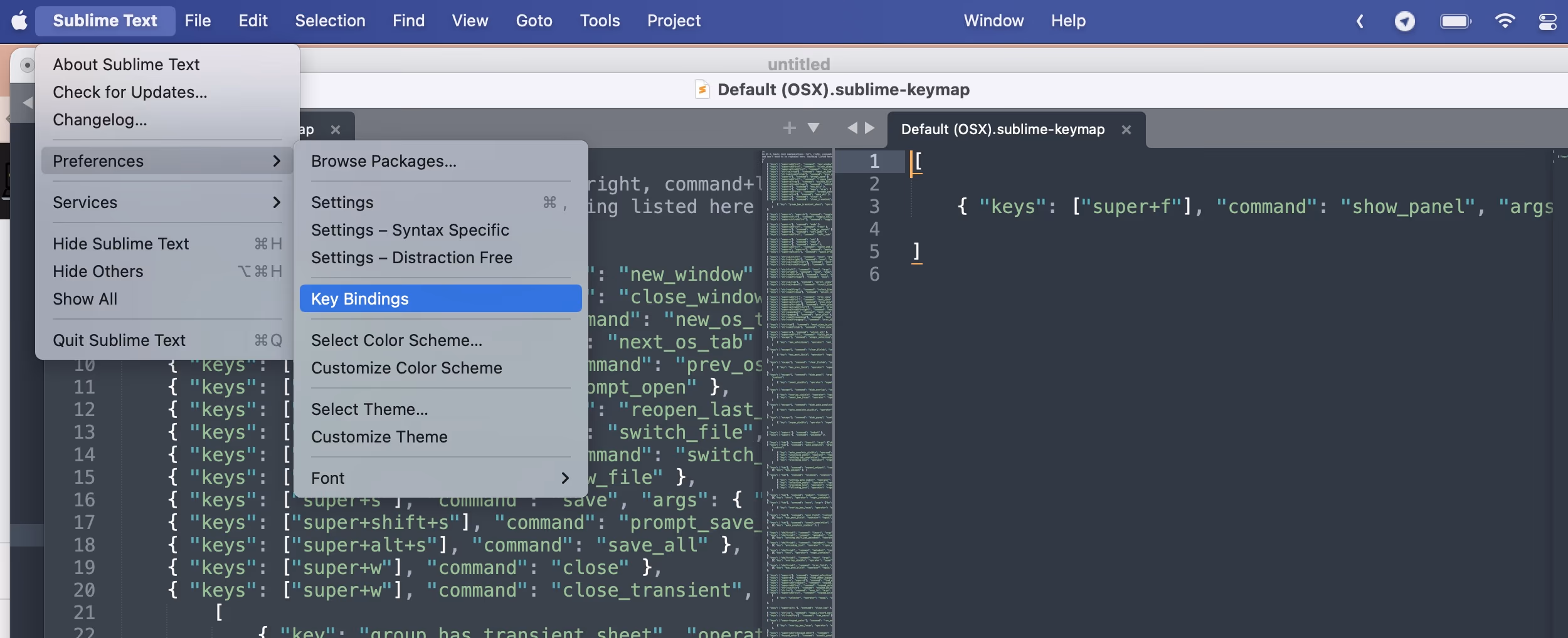Viewport: 1568px width, 638px height.
Task: Close the right Default (OSX).sublime-keymap tab
Action: pos(1126,130)
